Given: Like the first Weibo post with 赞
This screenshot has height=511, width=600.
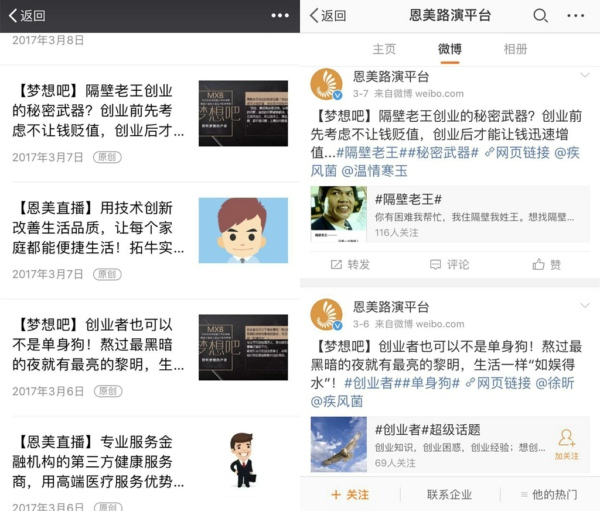Looking at the screenshot, I should click(547, 264).
